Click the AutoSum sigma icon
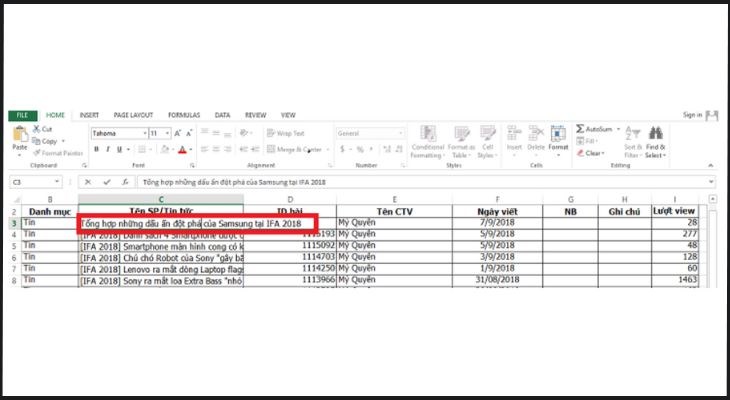Viewport: 730px width, 400px height. point(580,129)
